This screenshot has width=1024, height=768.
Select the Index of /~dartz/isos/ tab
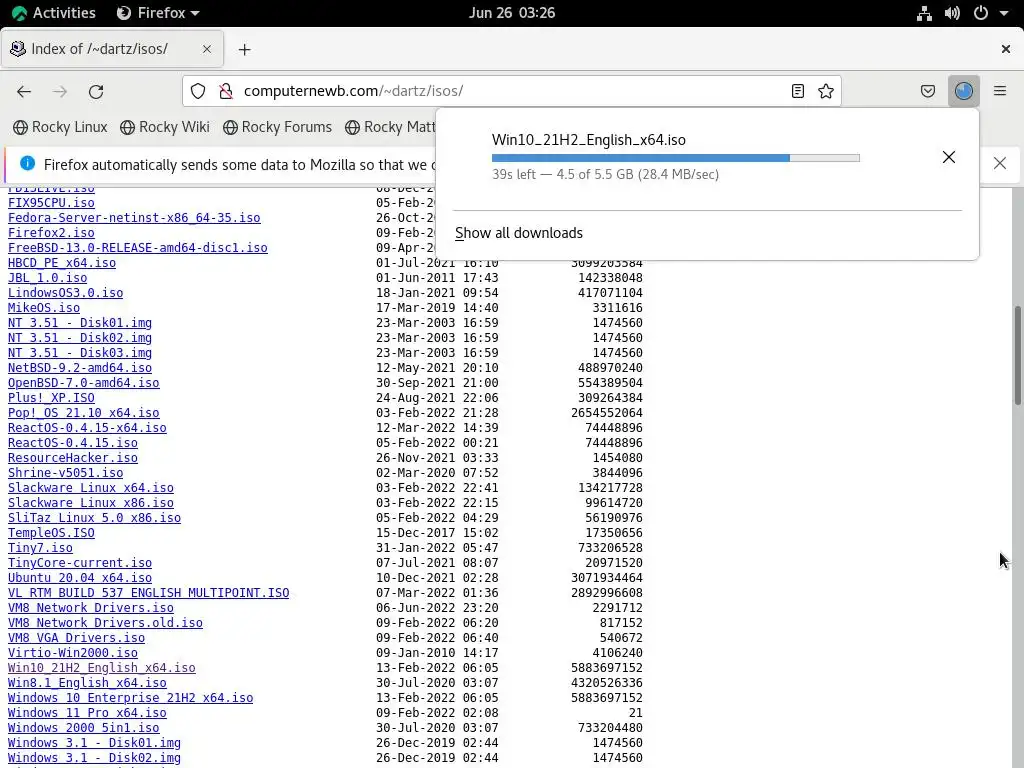(x=112, y=49)
